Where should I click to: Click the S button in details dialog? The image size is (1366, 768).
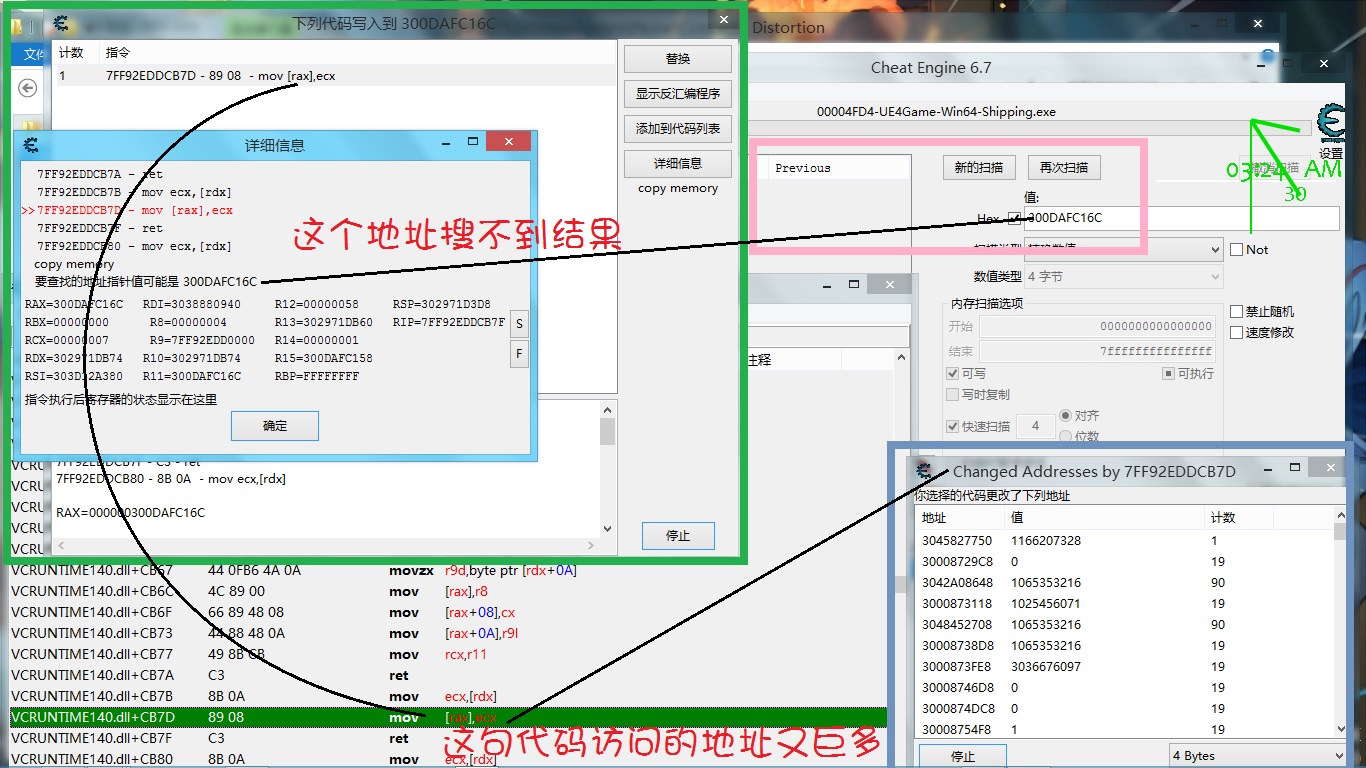tap(519, 323)
